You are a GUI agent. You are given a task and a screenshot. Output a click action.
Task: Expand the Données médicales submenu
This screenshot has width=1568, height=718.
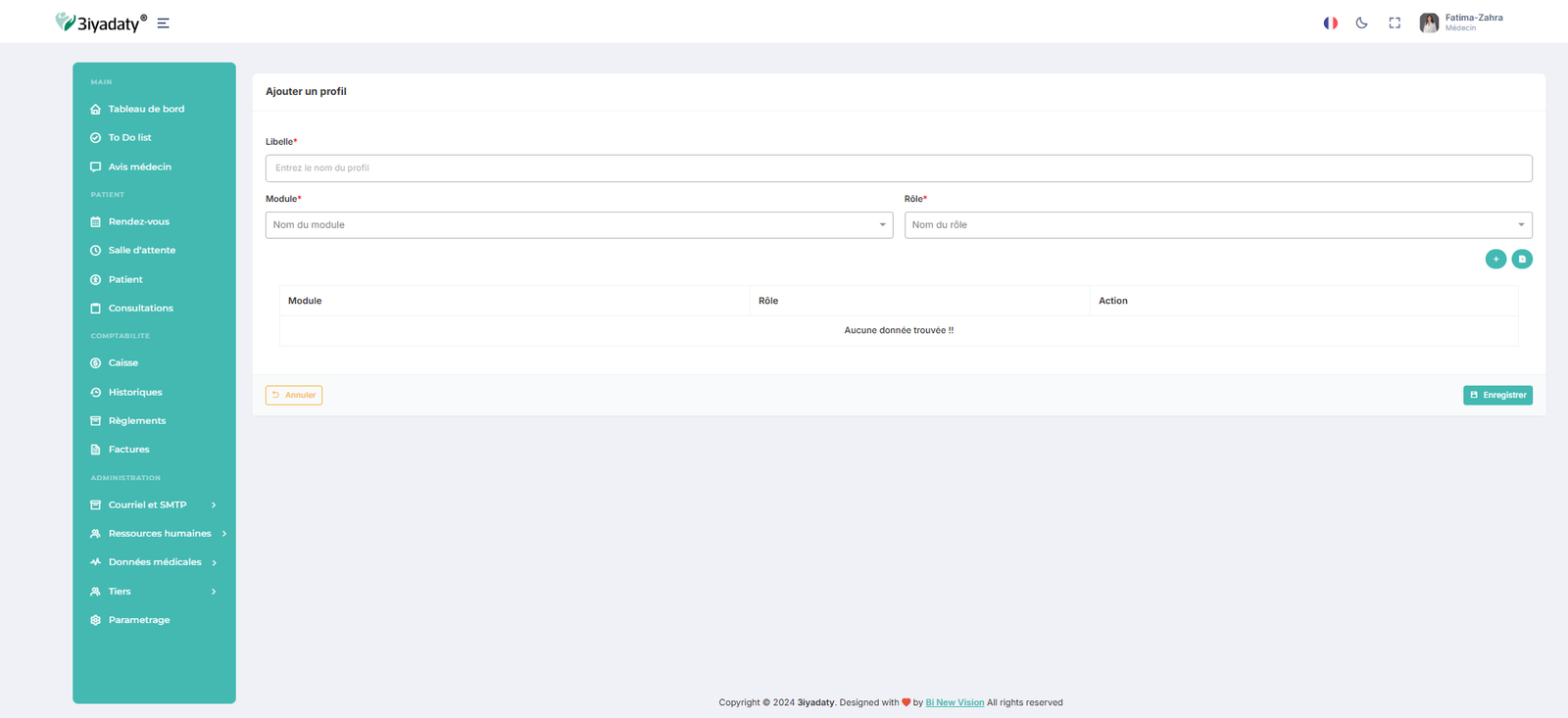154,562
